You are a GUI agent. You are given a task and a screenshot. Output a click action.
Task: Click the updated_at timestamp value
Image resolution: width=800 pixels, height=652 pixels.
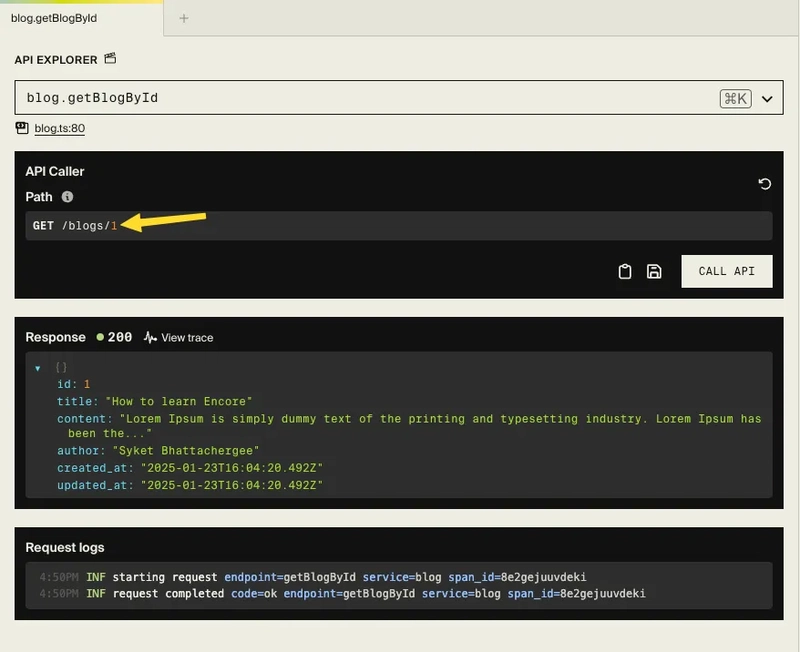point(232,486)
